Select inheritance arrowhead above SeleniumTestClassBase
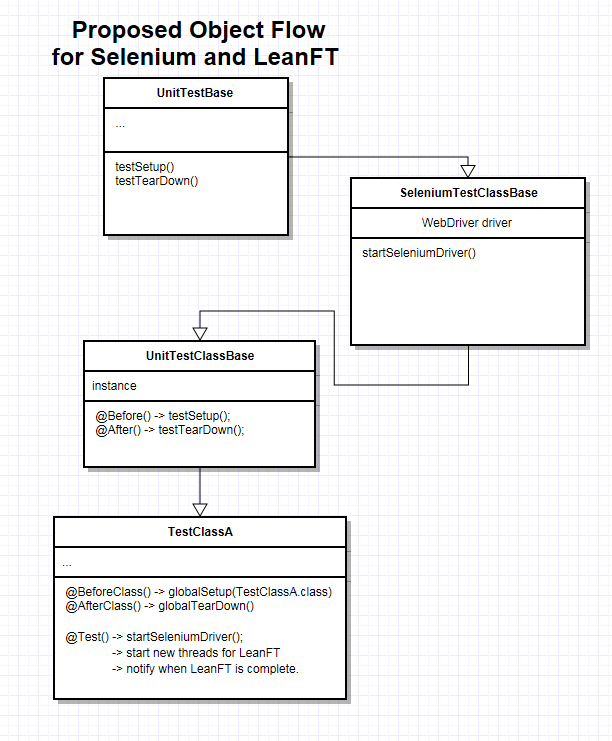This screenshot has width=612, height=741. tap(468, 171)
